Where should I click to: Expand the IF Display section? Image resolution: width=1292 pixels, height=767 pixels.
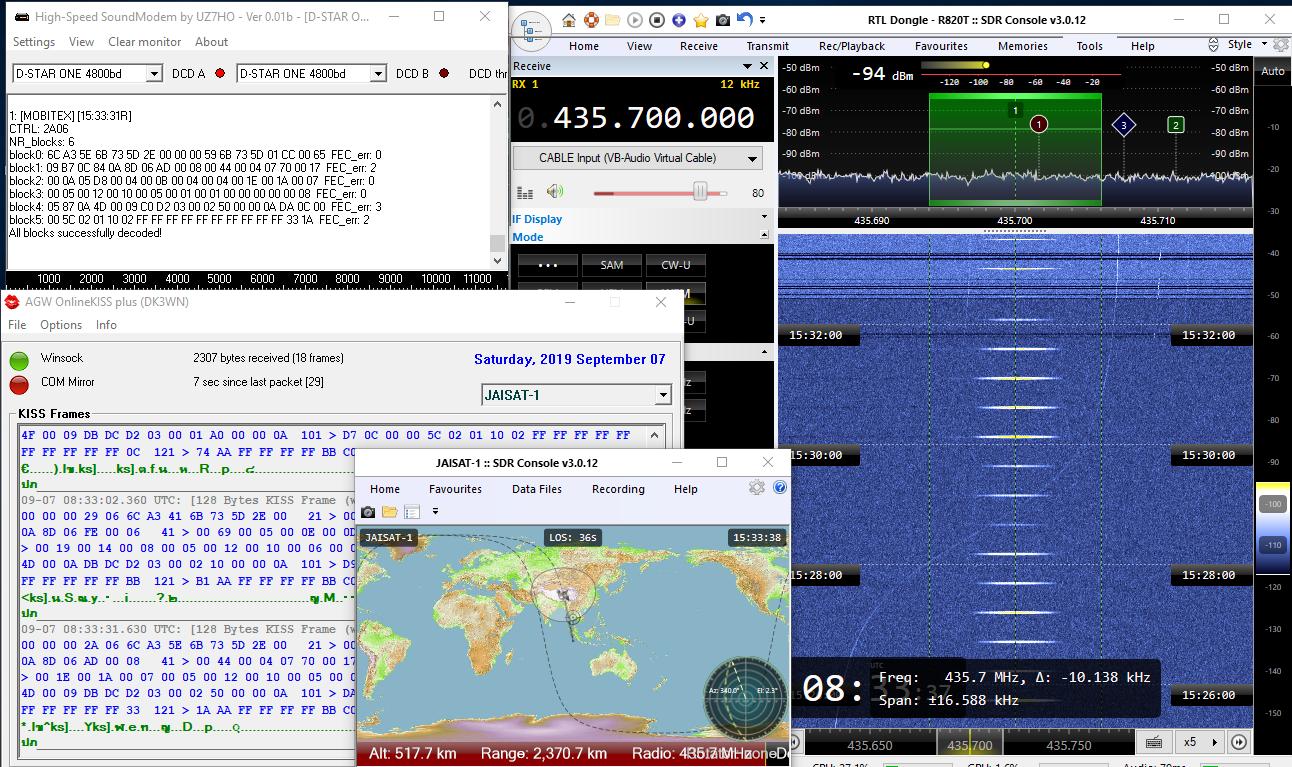(765, 217)
